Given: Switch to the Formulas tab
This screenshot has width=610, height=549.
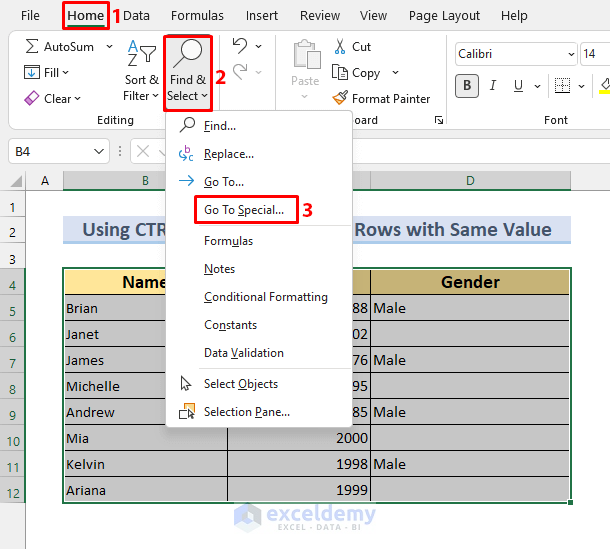Looking at the screenshot, I should (197, 16).
